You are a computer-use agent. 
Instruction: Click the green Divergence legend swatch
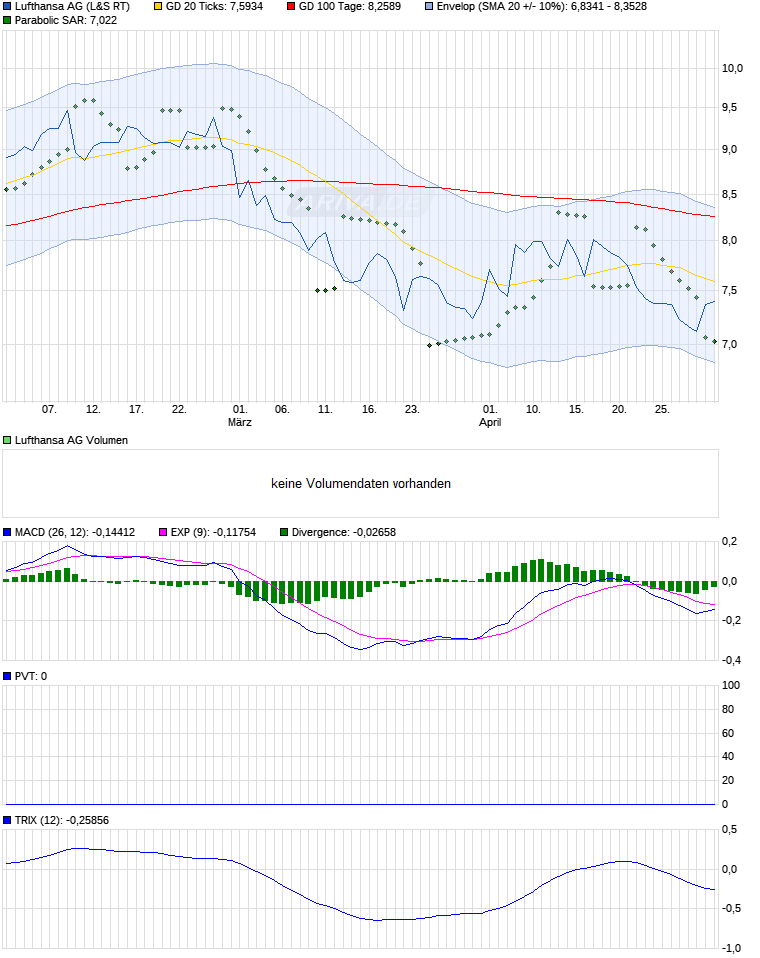tap(284, 533)
